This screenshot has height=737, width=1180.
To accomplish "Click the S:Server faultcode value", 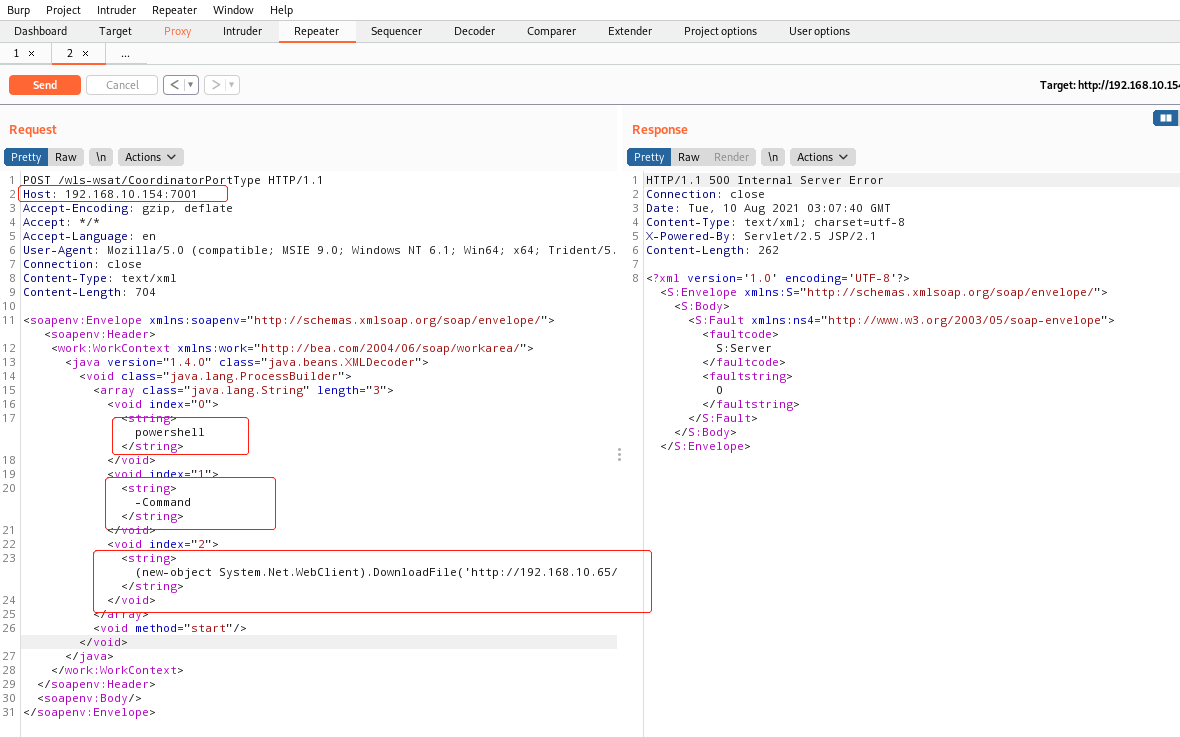I will (x=744, y=348).
